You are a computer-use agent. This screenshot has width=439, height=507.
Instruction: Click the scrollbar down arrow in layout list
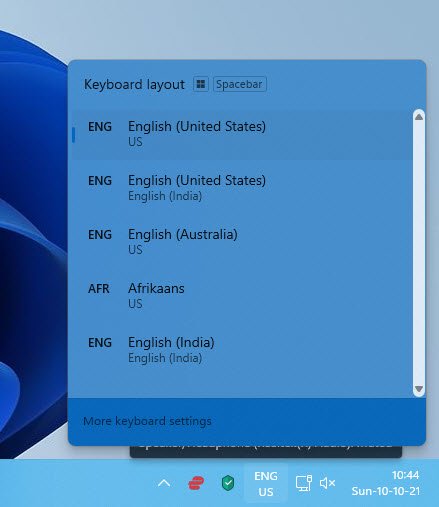pyautogui.click(x=419, y=389)
